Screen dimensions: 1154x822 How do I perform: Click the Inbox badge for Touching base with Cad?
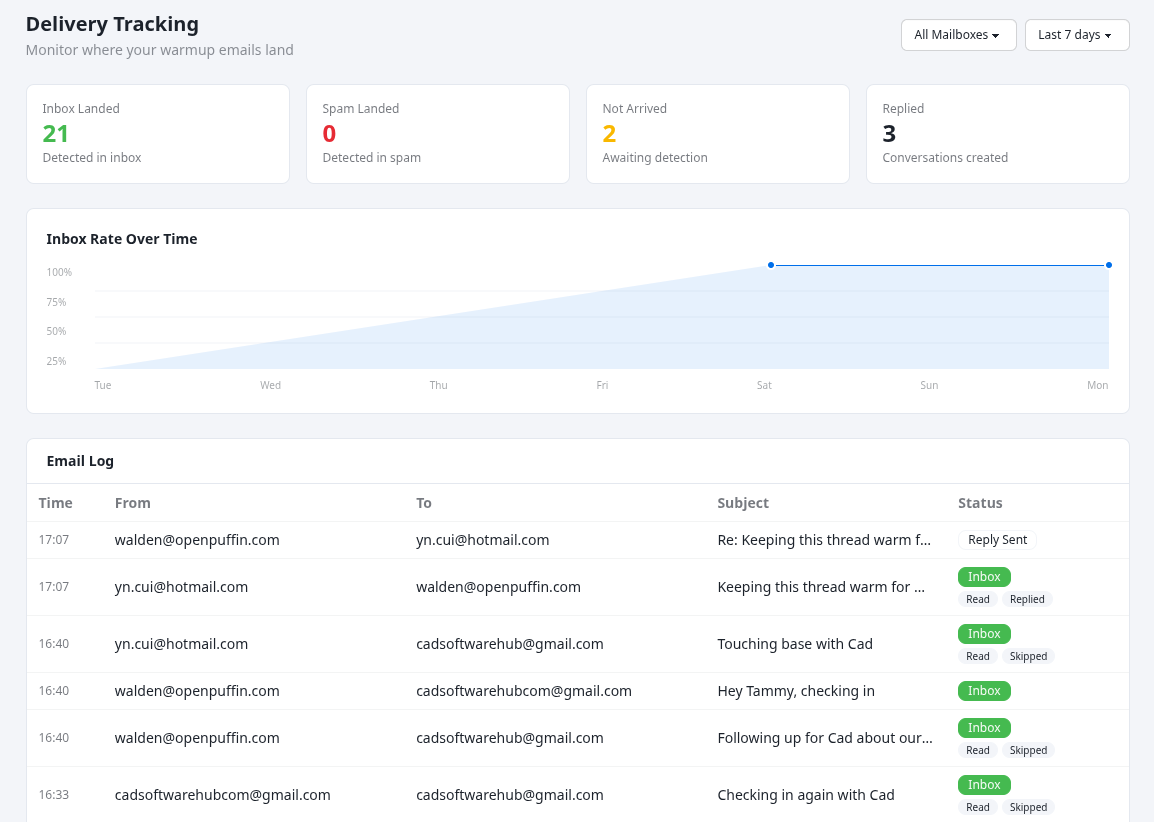(x=983, y=633)
